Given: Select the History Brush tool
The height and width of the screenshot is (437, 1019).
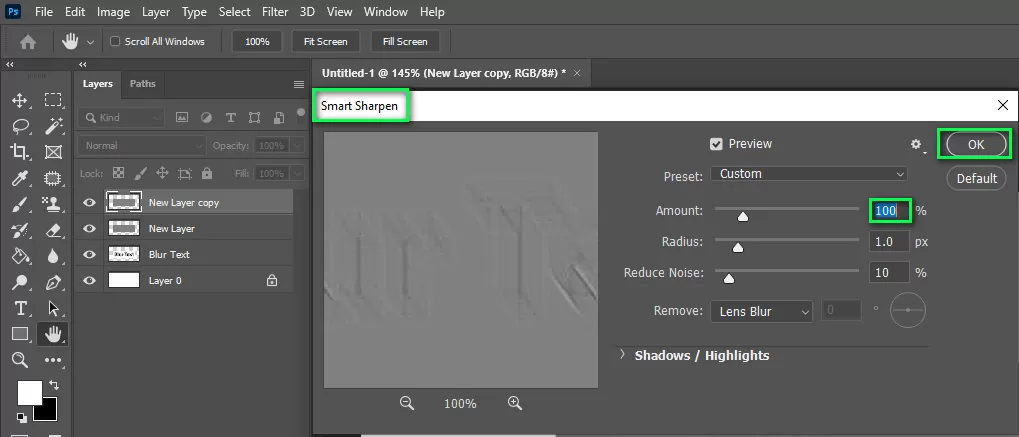Looking at the screenshot, I should [19, 230].
